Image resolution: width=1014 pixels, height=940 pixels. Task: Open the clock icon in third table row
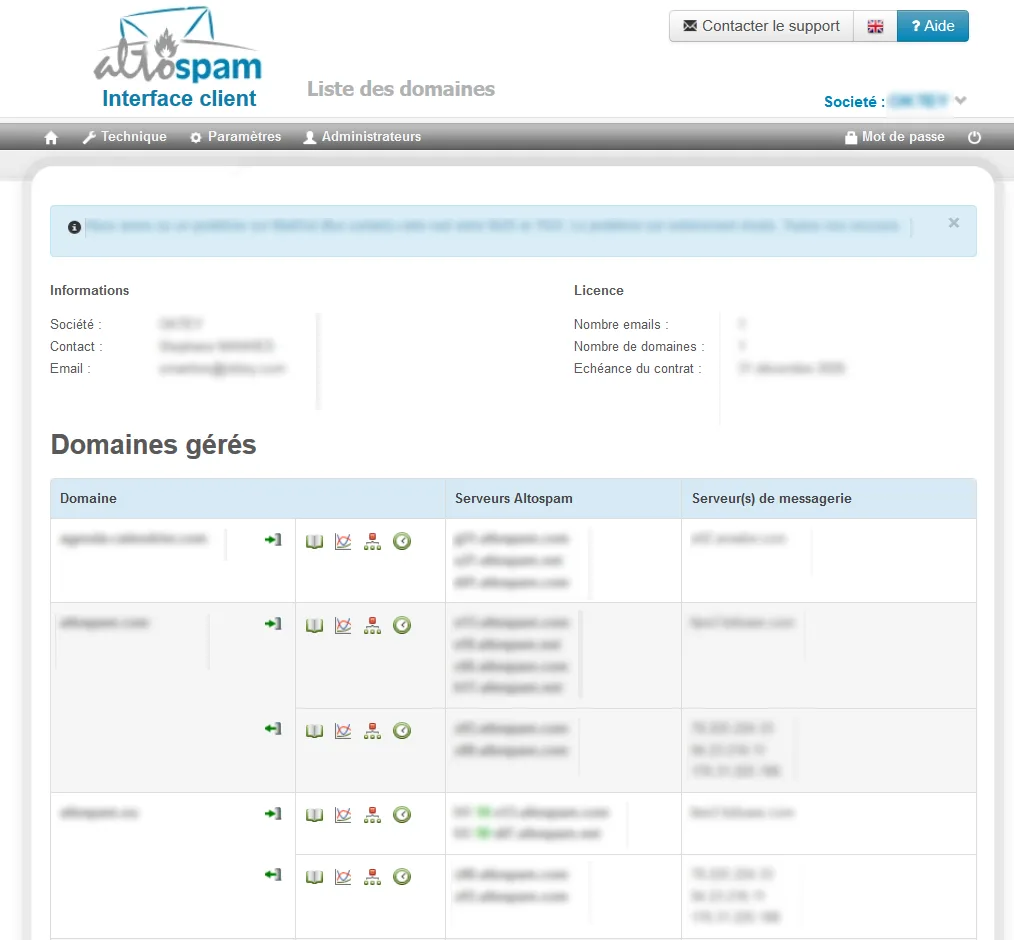(x=402, y=731)
